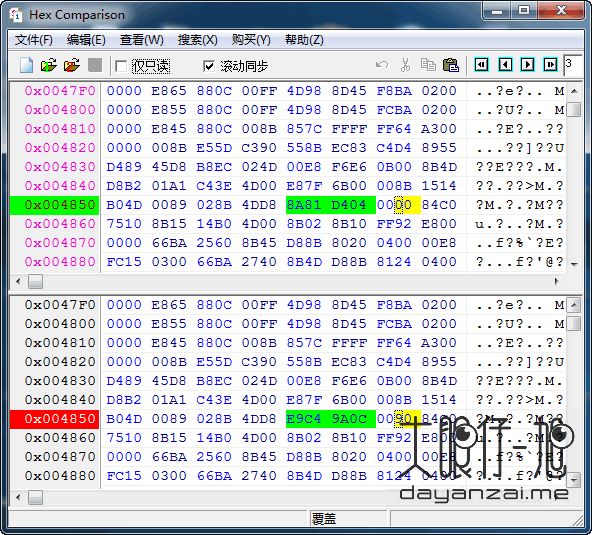
Task: Click the Cut scissors icon
Action: [x=405, y=65]
